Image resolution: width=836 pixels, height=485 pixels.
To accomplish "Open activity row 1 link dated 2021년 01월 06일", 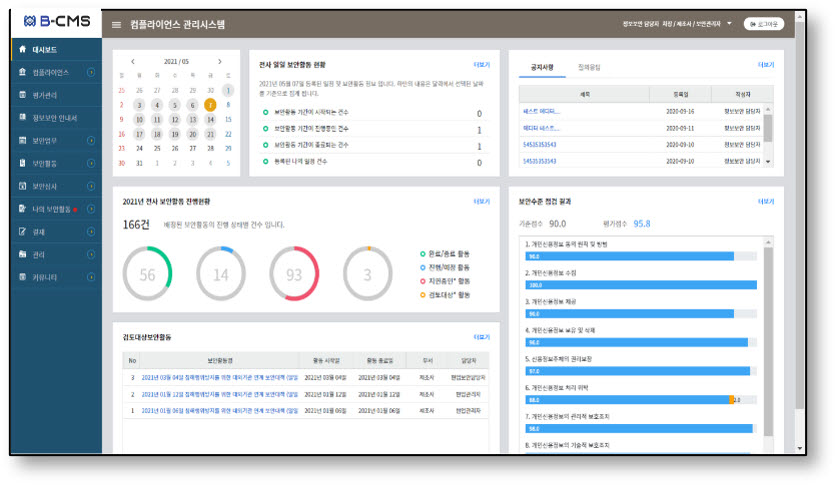I will tap(219, 411).
